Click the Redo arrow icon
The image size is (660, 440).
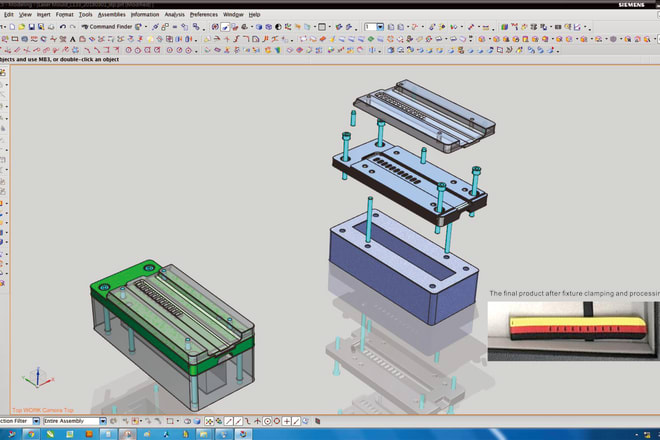click(73, 27)
